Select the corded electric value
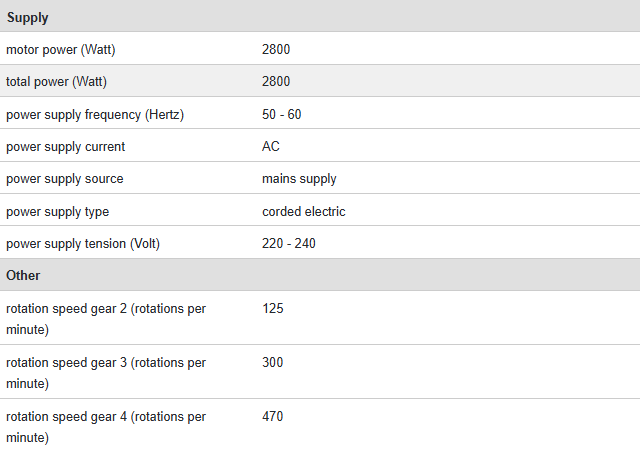 pyautogui.click(x=304, y=212)
